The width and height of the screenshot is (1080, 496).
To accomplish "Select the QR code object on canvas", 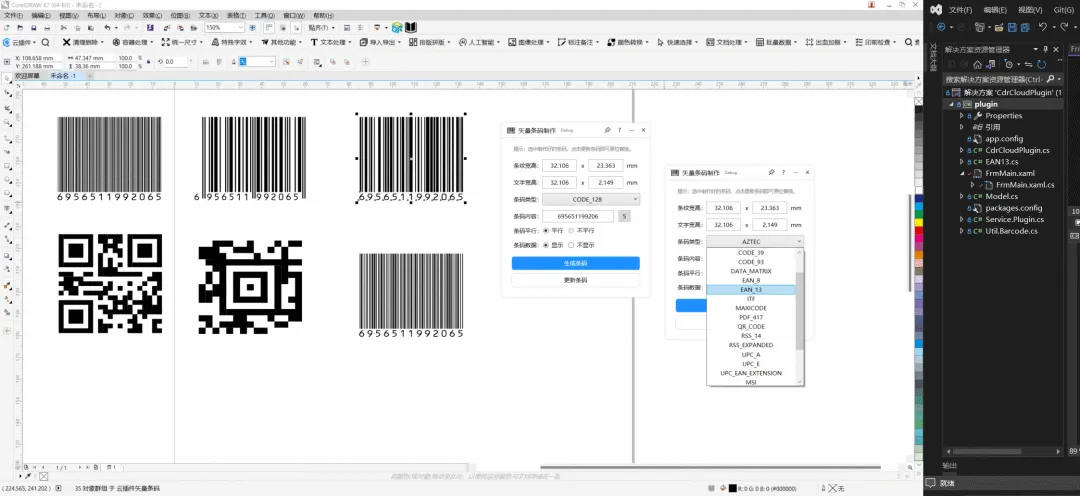I will tap(110, 283).
